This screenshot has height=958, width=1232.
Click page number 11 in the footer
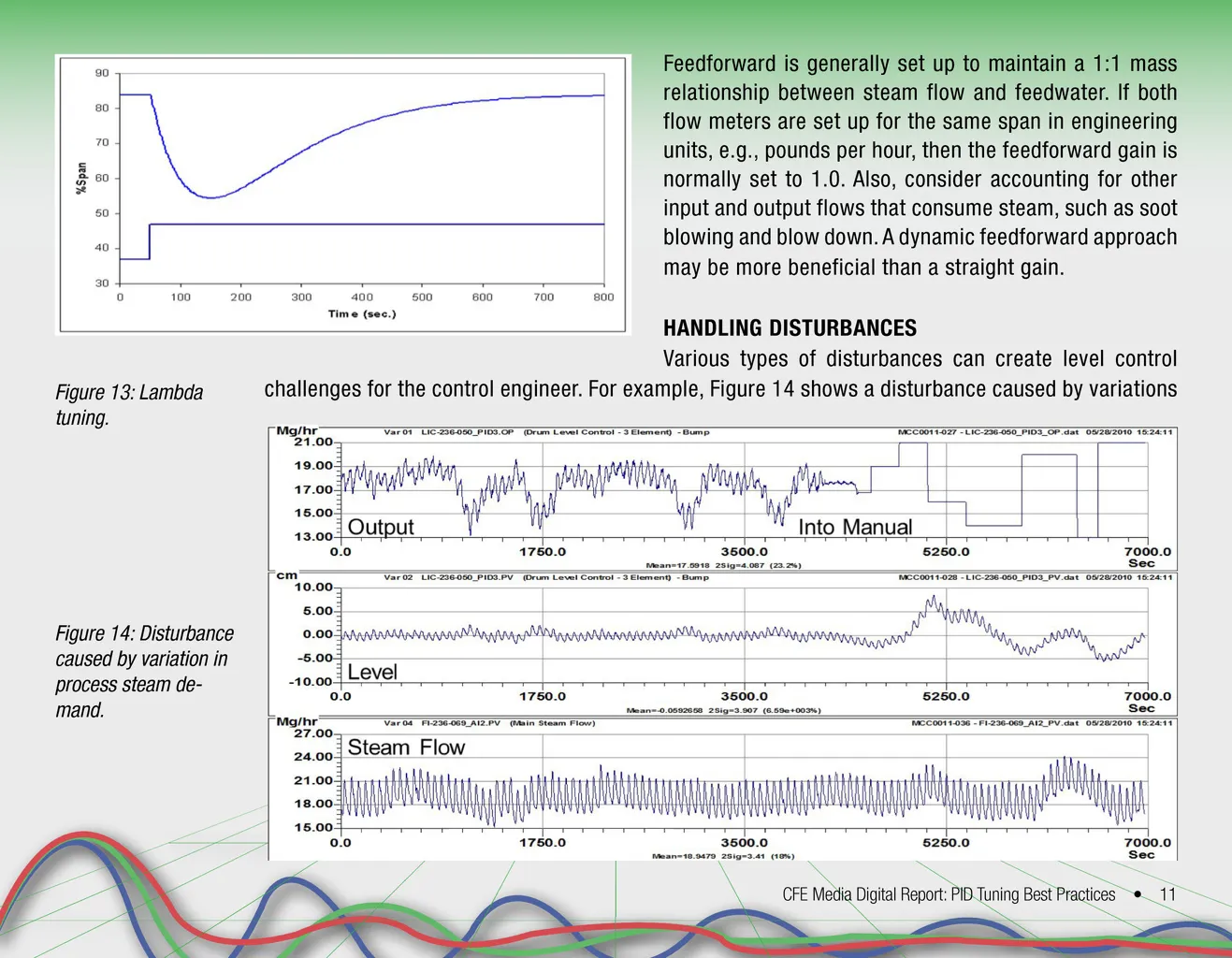1167,894
